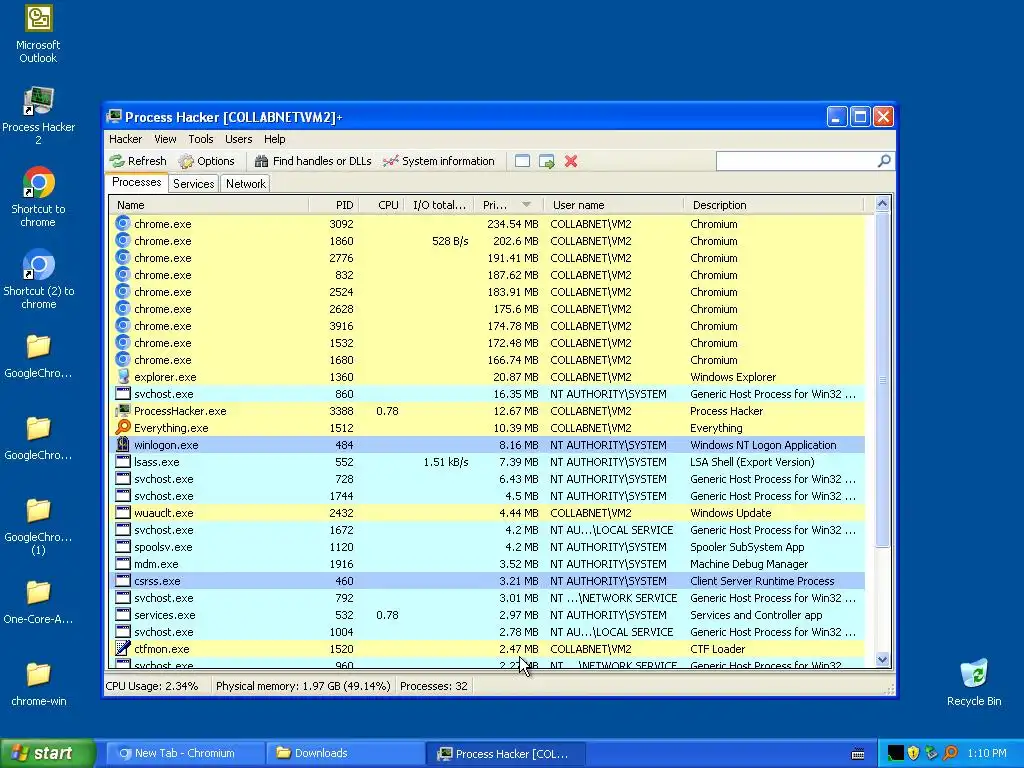Click into the search filter box
This screenshot has width=1024, height=768.
[x=796, y=161]
